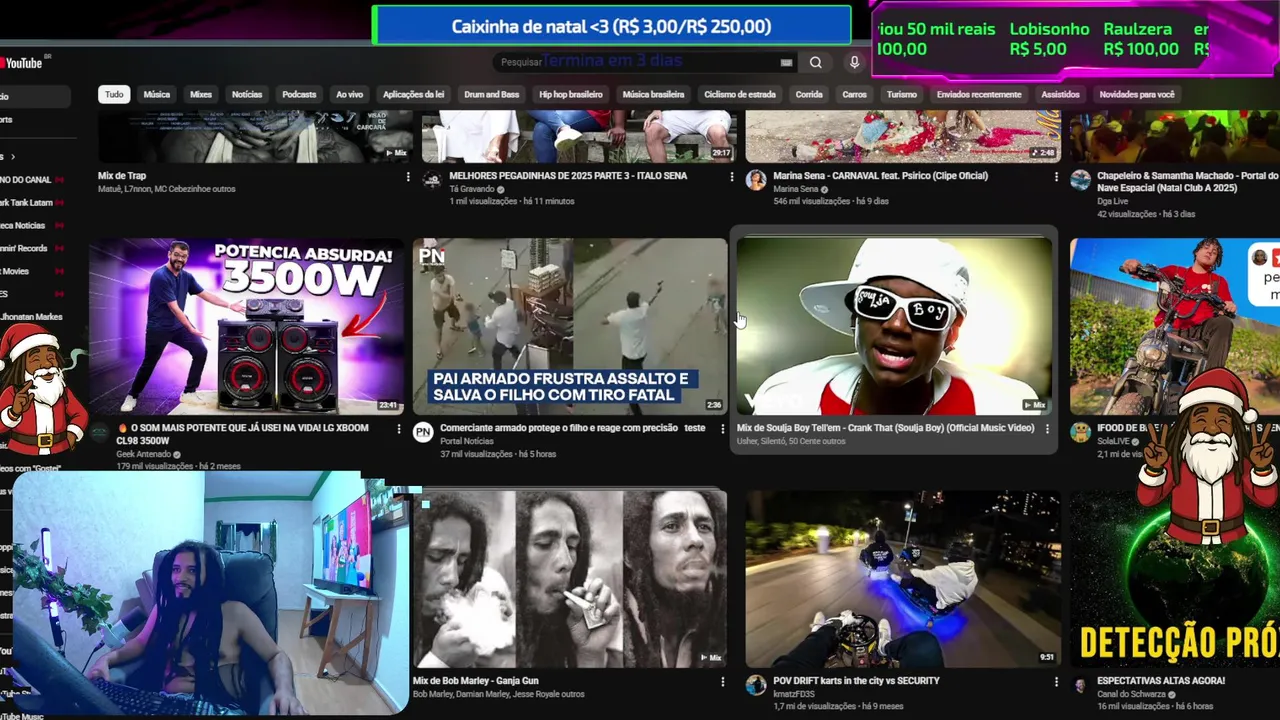Viewport: 1280px width, 720px height.
Task: Select the Ao vivo filter chip
Action: (349, 94)
